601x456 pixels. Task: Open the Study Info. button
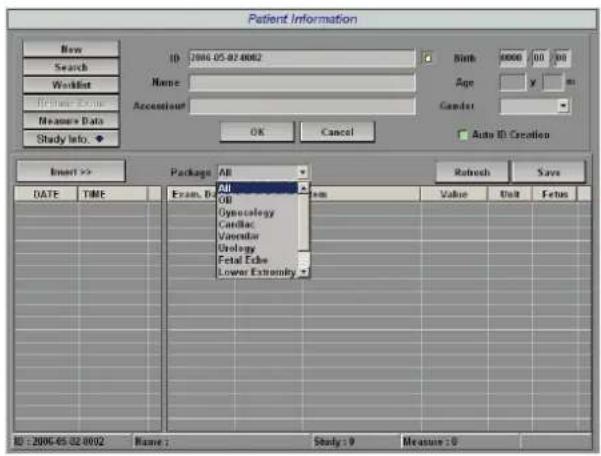tap(71, 139)
